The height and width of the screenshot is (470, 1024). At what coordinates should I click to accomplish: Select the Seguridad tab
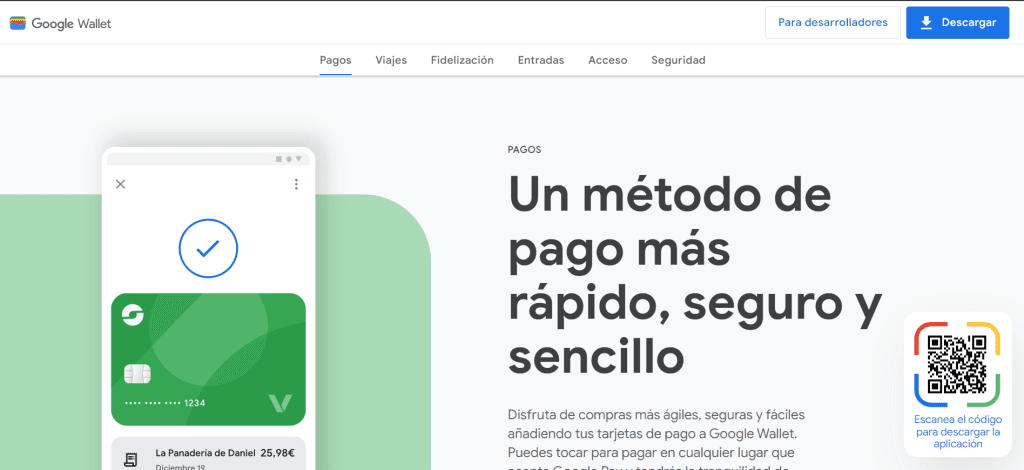[678, 60]
